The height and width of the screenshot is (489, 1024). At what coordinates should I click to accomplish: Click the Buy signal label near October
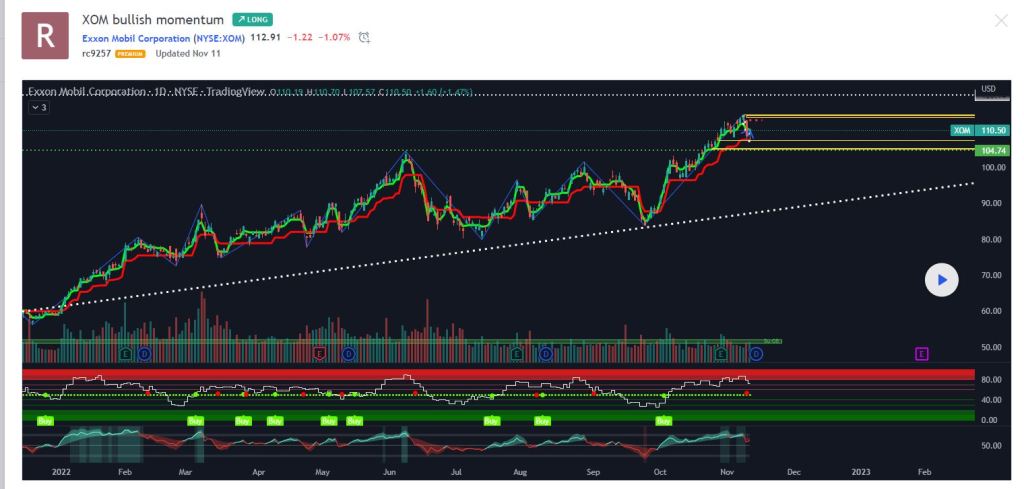663,421
